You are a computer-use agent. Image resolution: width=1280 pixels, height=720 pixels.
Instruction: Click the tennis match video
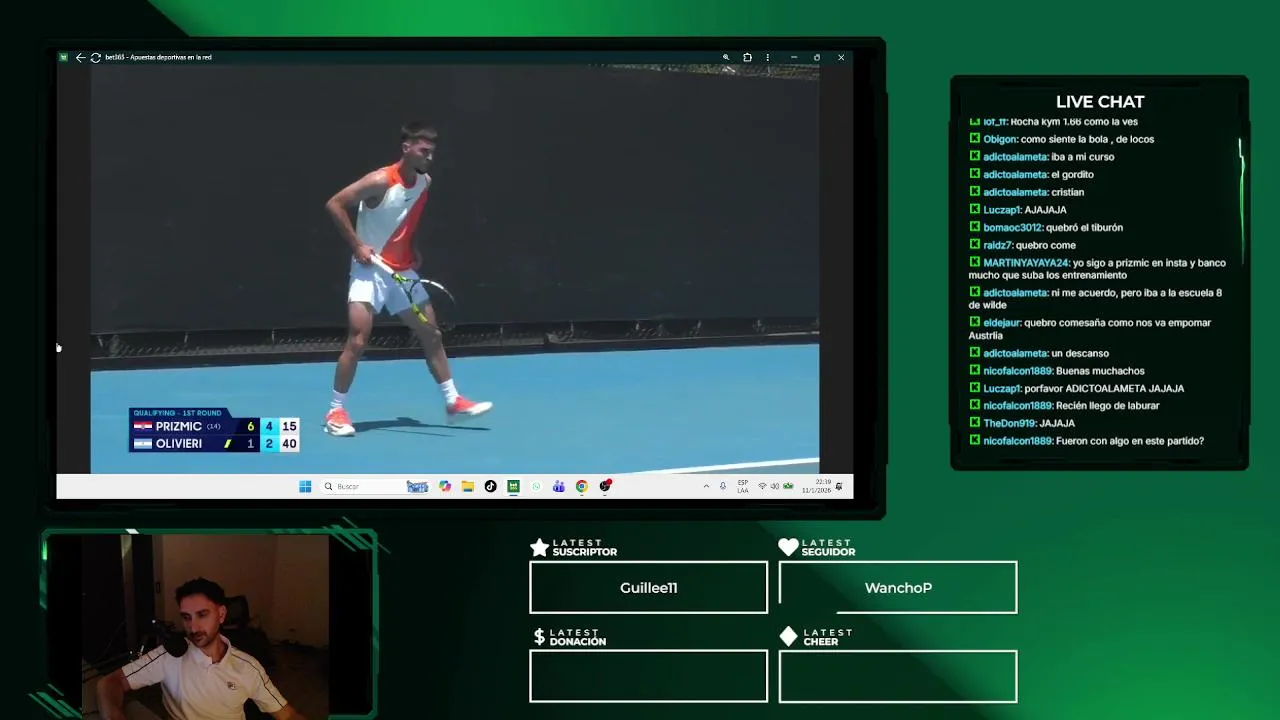coord(455,270)
